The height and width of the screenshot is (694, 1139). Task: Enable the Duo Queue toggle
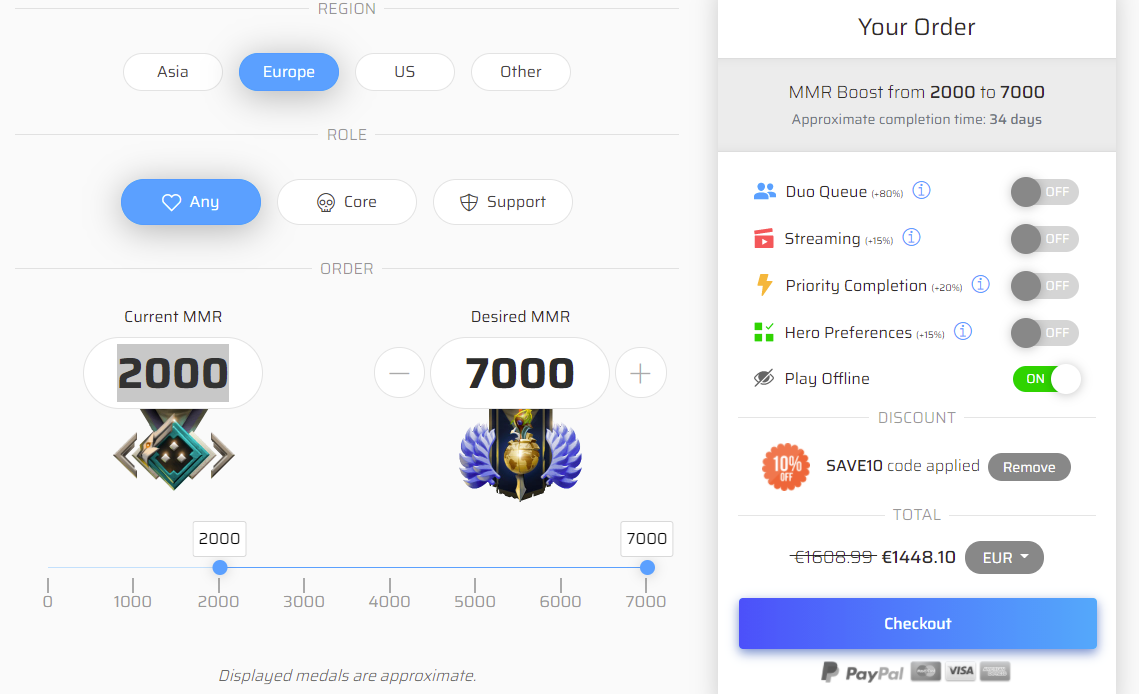[x=1044, y=192]
